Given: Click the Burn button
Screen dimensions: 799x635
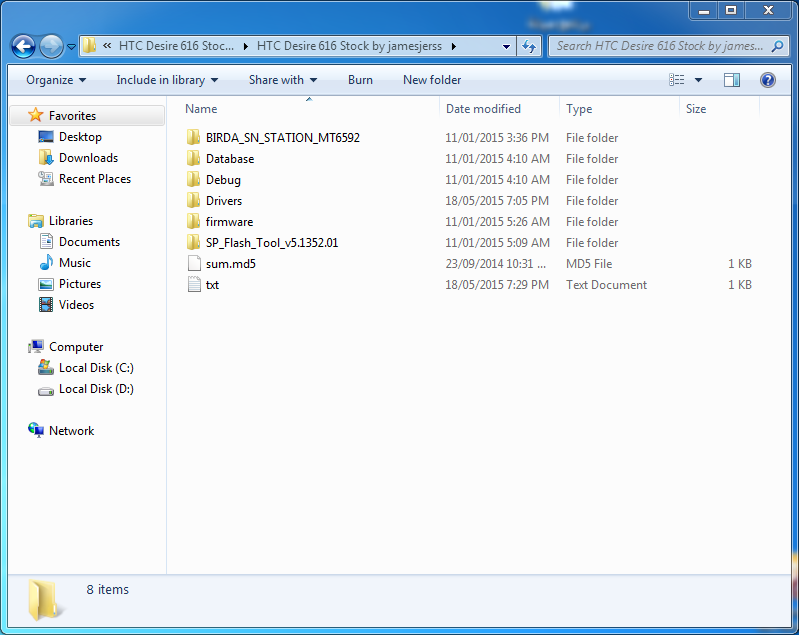Looking at the screenshot, I should (360, 80).
